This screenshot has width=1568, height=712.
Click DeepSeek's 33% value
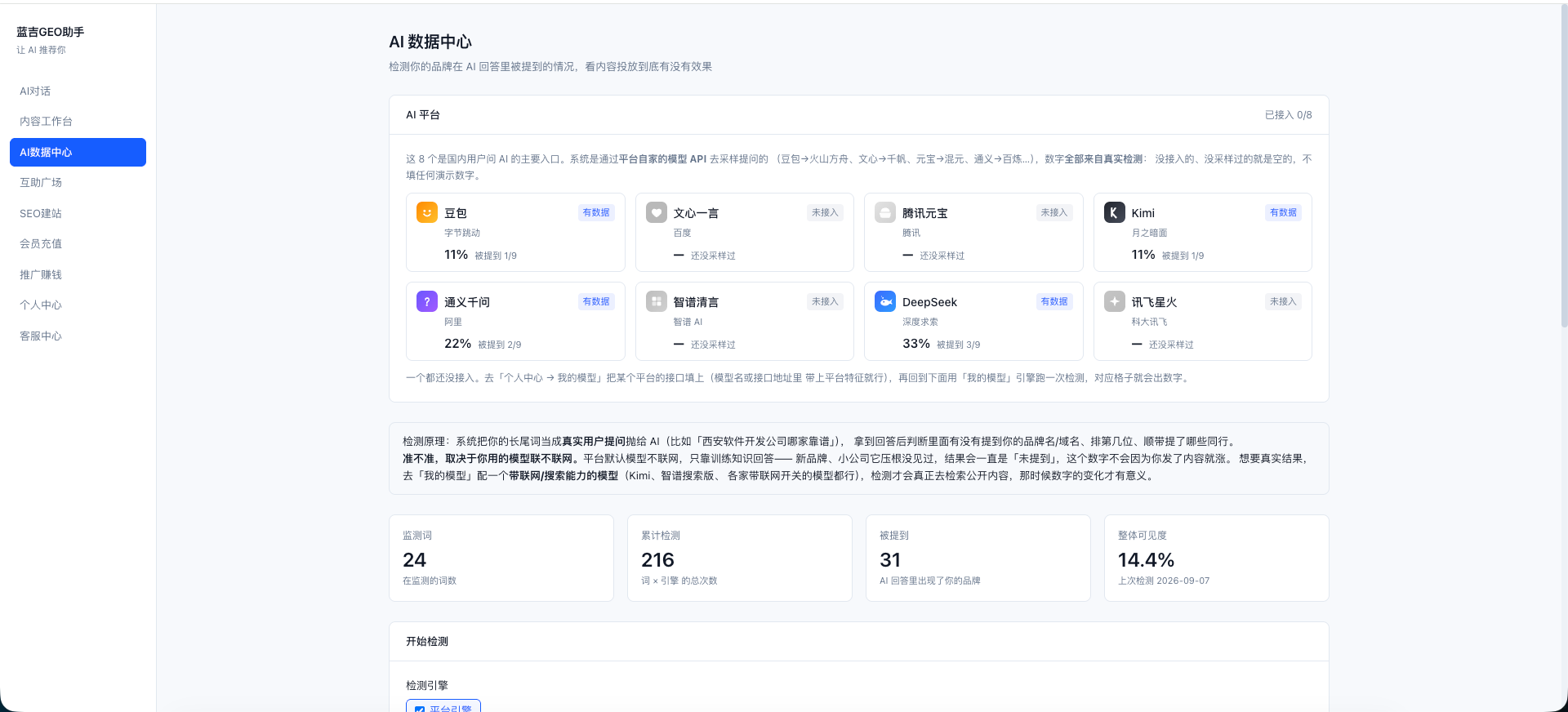[x=915, y=344]
